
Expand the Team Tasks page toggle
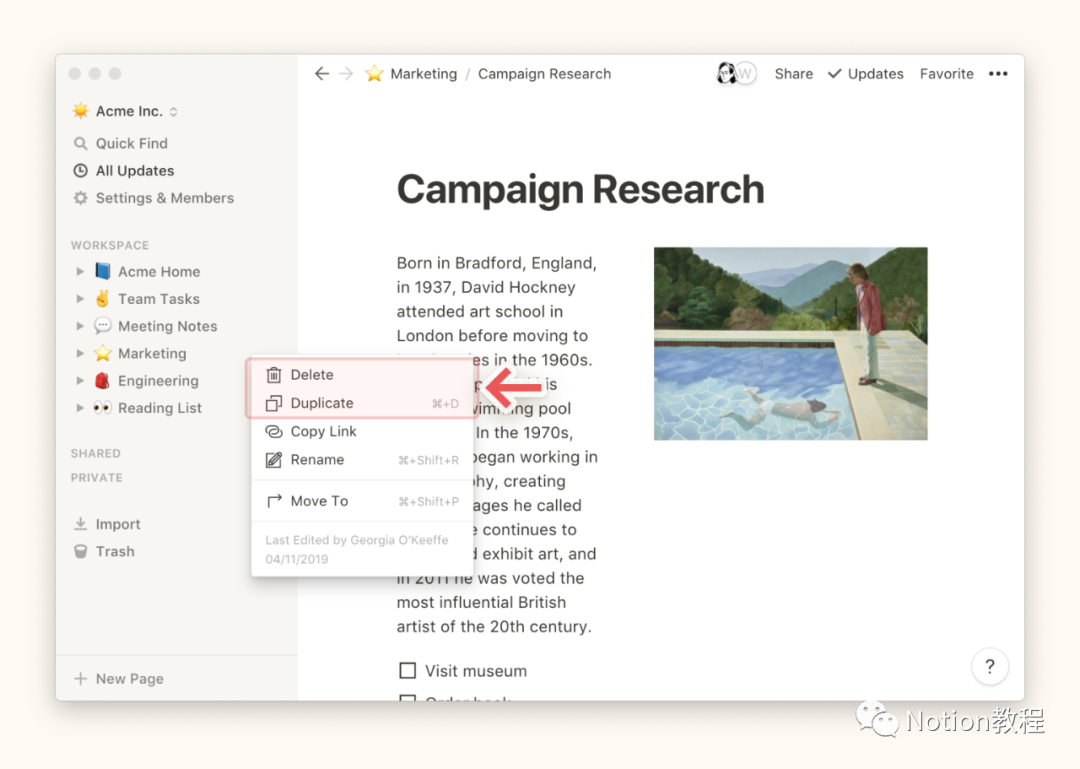80,299
